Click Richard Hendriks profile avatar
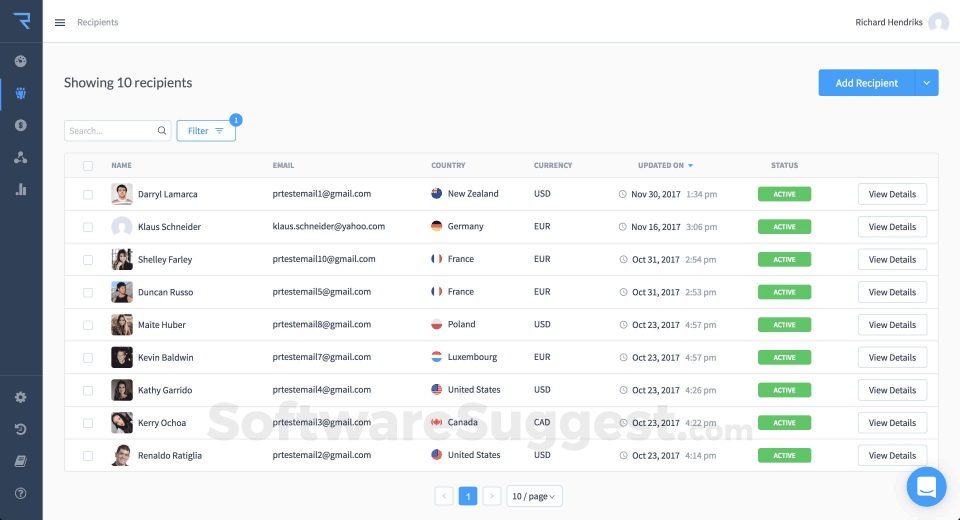Image resolution: width=960 pixels, height=520 pixels. pyautogui.click(x=938, y=23)
